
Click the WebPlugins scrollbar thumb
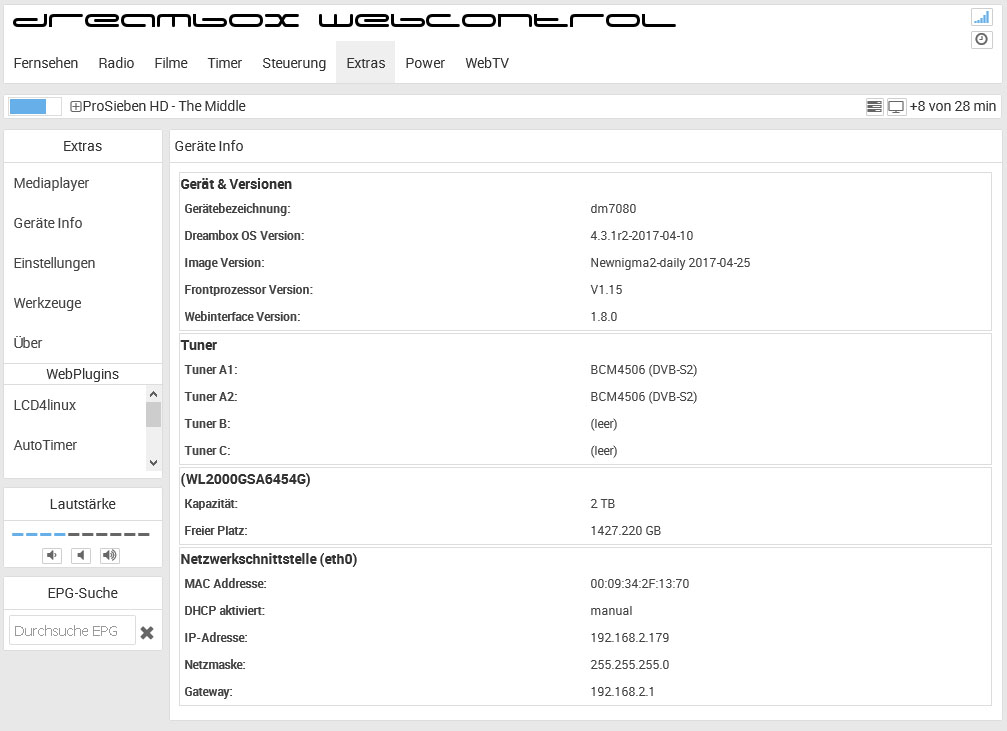(153, 414)
